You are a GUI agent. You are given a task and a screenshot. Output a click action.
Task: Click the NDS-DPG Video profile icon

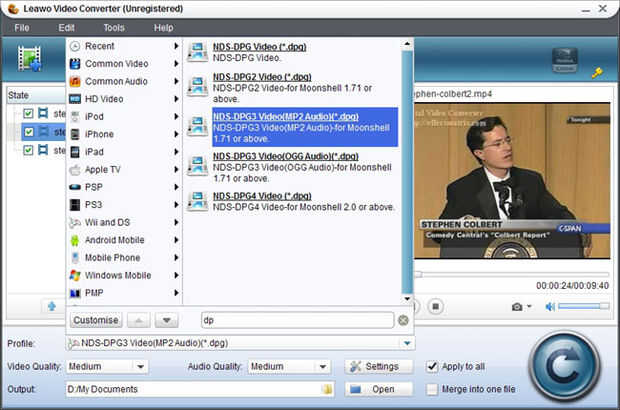197,52
